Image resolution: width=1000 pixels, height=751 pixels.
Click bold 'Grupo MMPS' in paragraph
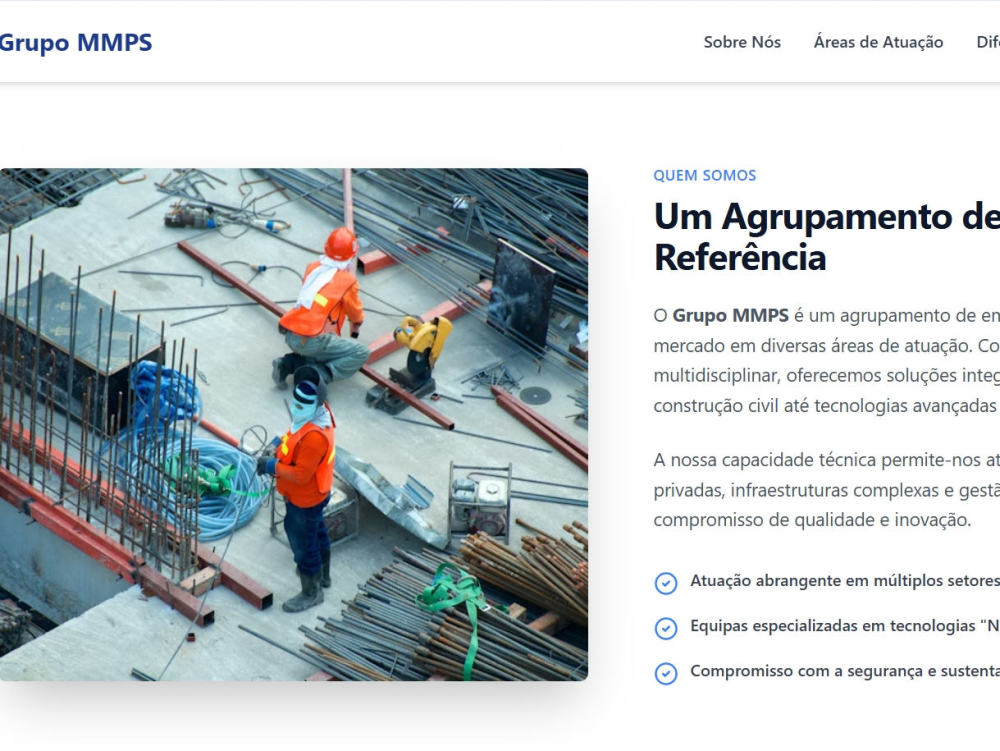coord(730,316)
